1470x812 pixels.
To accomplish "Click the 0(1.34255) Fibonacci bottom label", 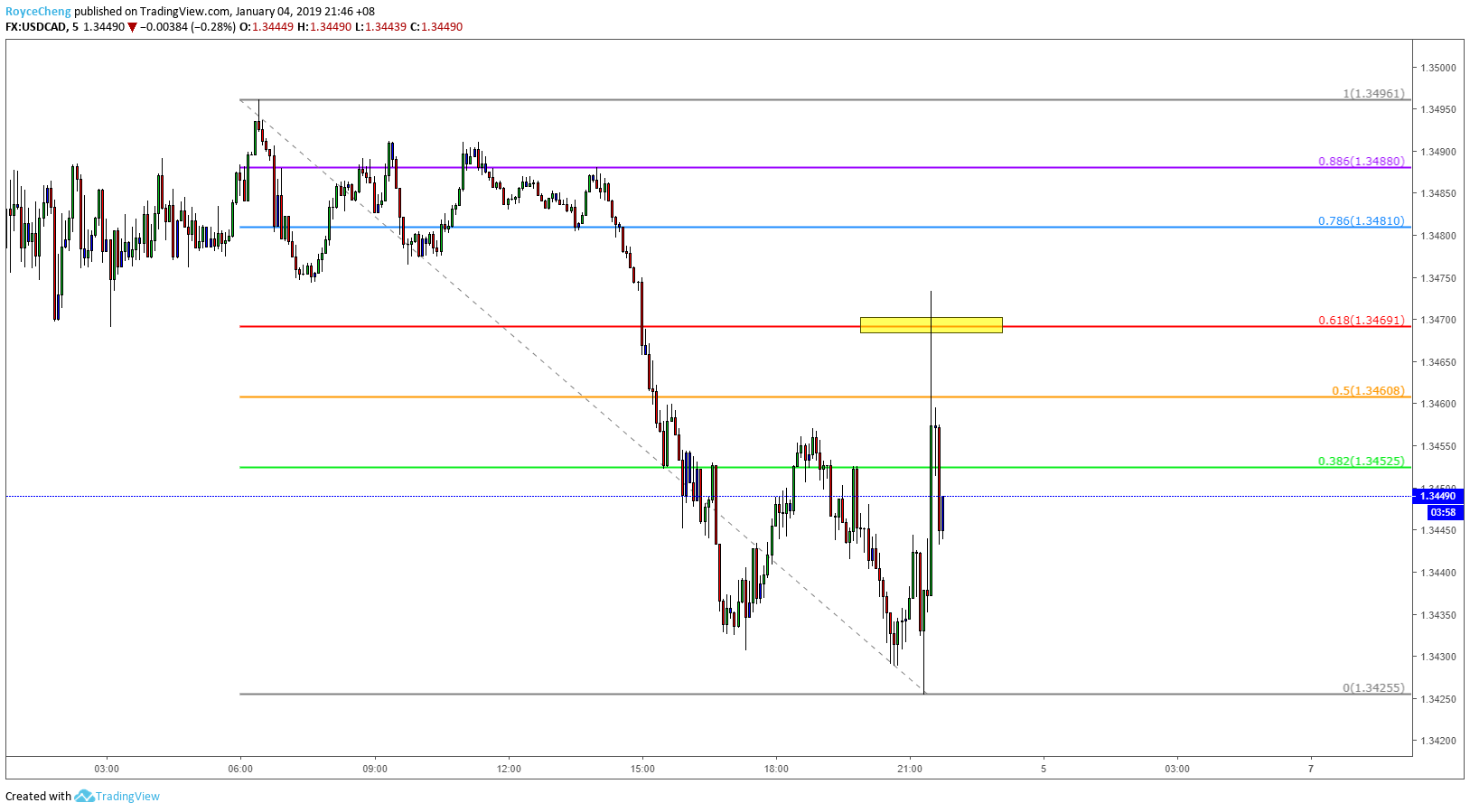I will point(1373,688).
